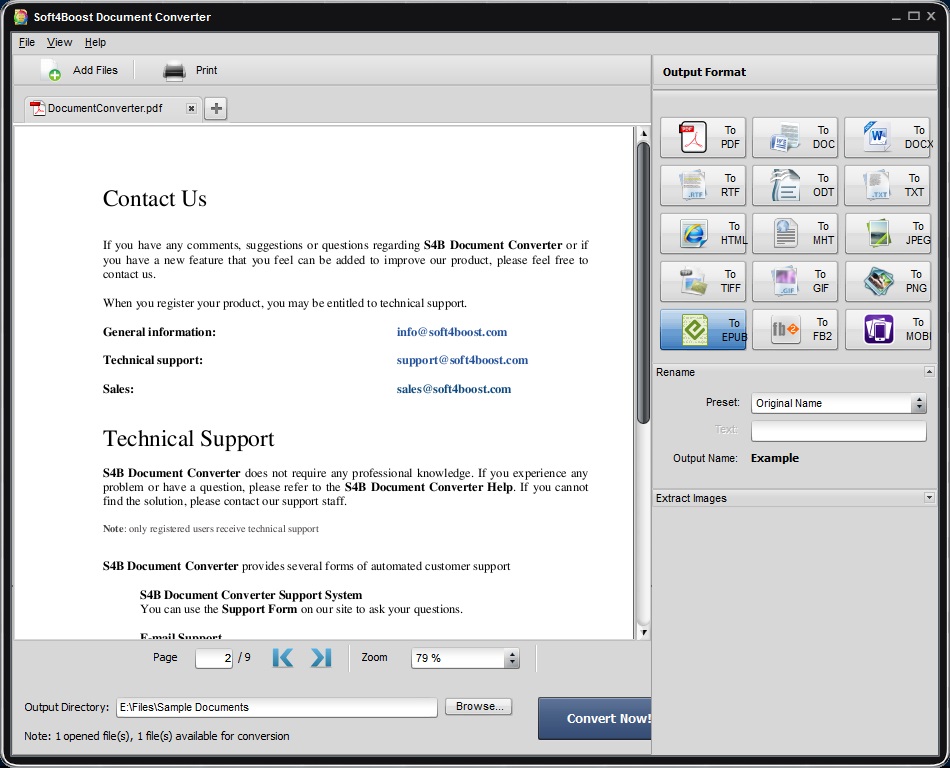Click the Print toolbar icon

172,70
